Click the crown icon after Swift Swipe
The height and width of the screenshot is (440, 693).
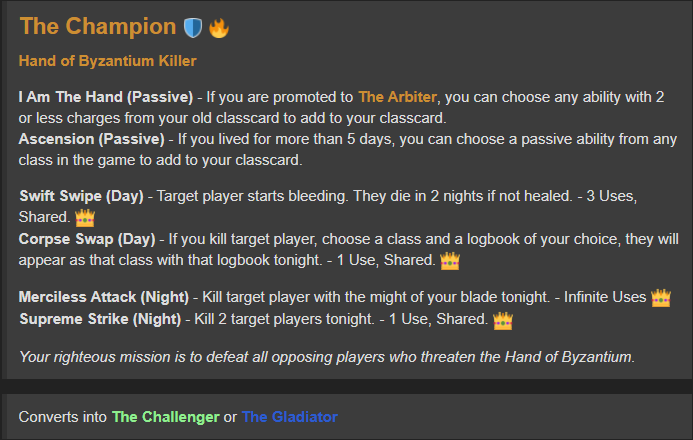pos(85,217)
